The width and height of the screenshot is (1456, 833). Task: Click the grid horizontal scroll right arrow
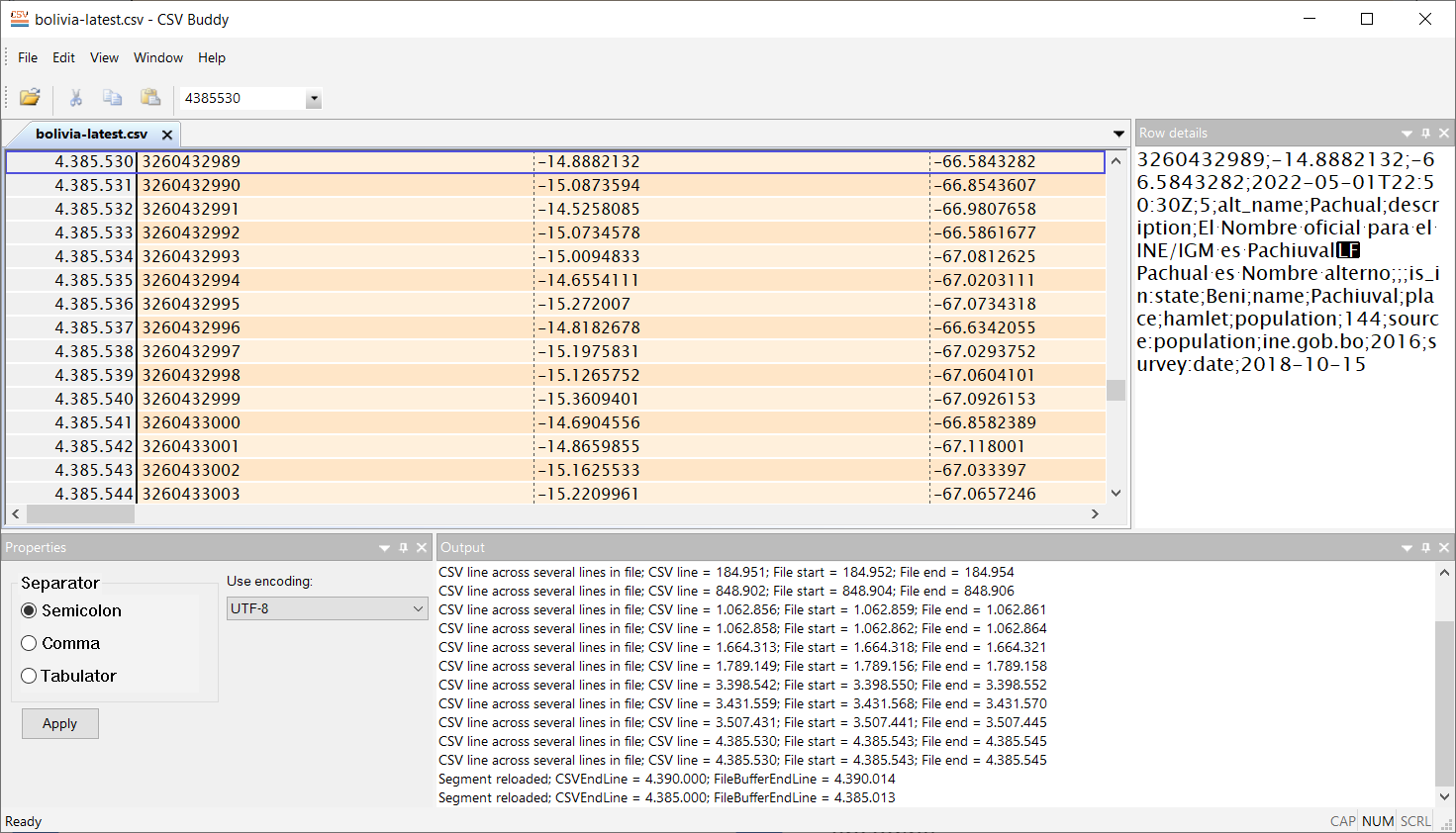pyautogui.click(x=1095, y=513)
